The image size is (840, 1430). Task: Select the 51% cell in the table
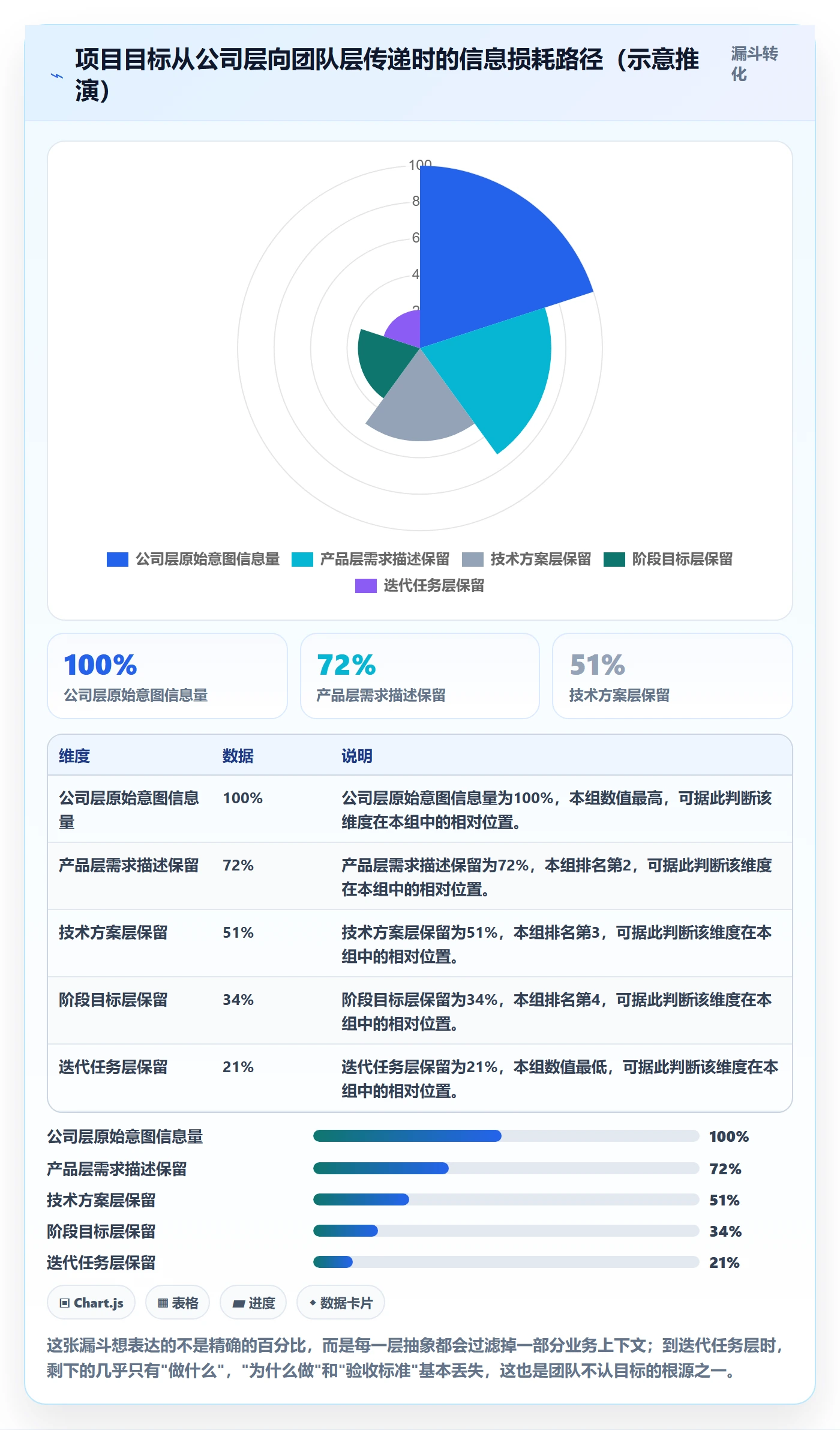[238, 932]
